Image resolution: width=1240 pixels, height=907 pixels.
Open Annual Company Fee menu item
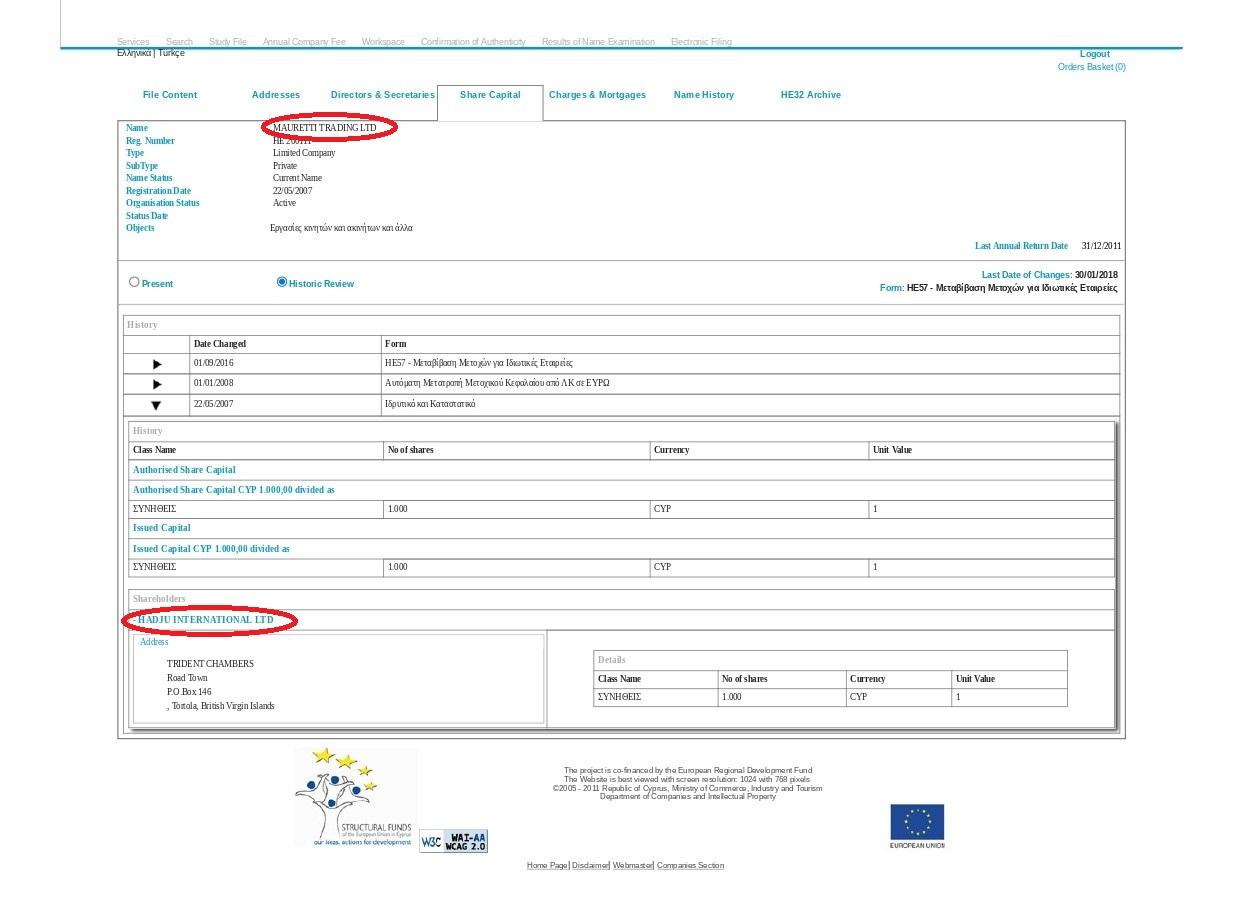[304, 42]
